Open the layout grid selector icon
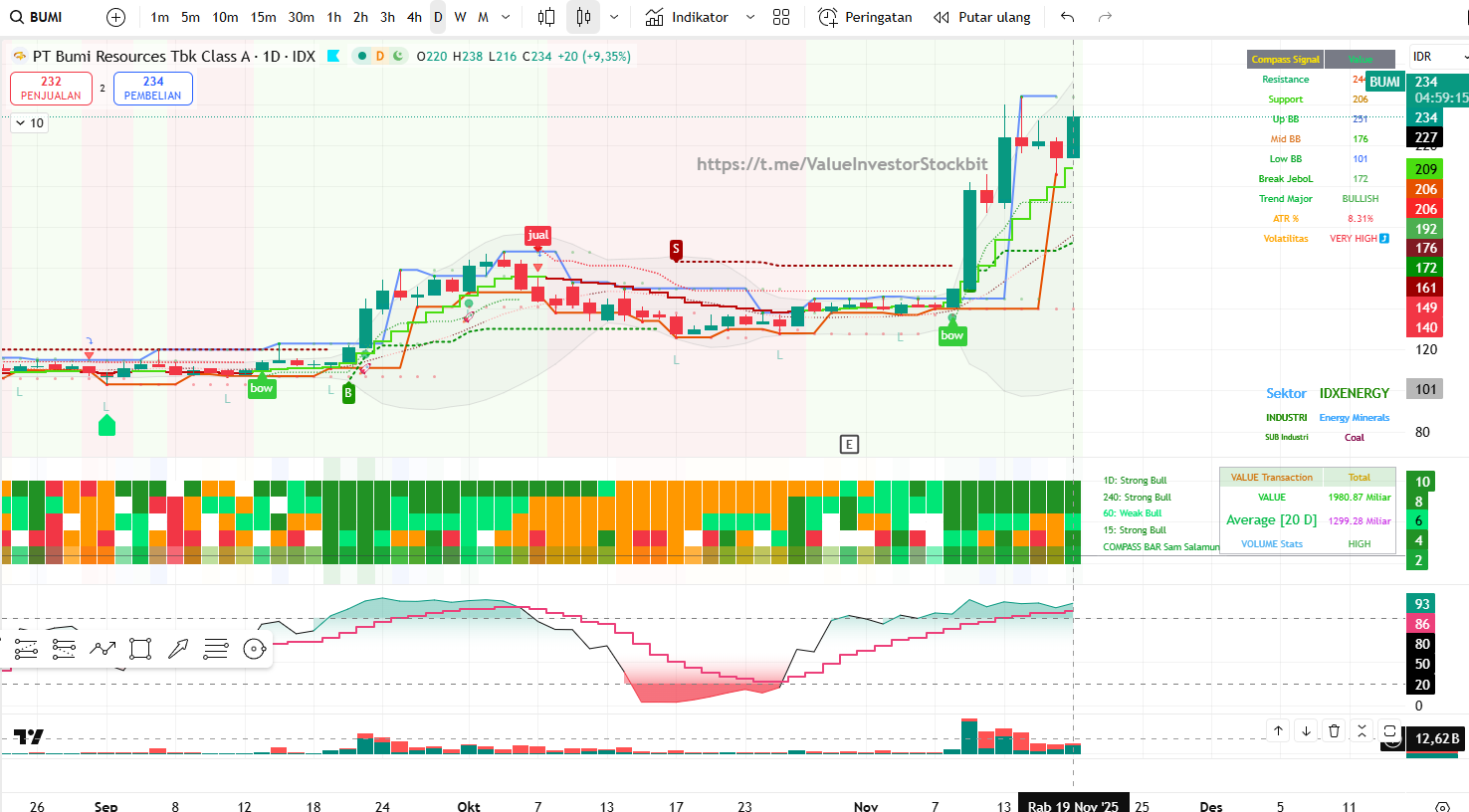Screen dimensions: 1469x812 tap(781, 17)
